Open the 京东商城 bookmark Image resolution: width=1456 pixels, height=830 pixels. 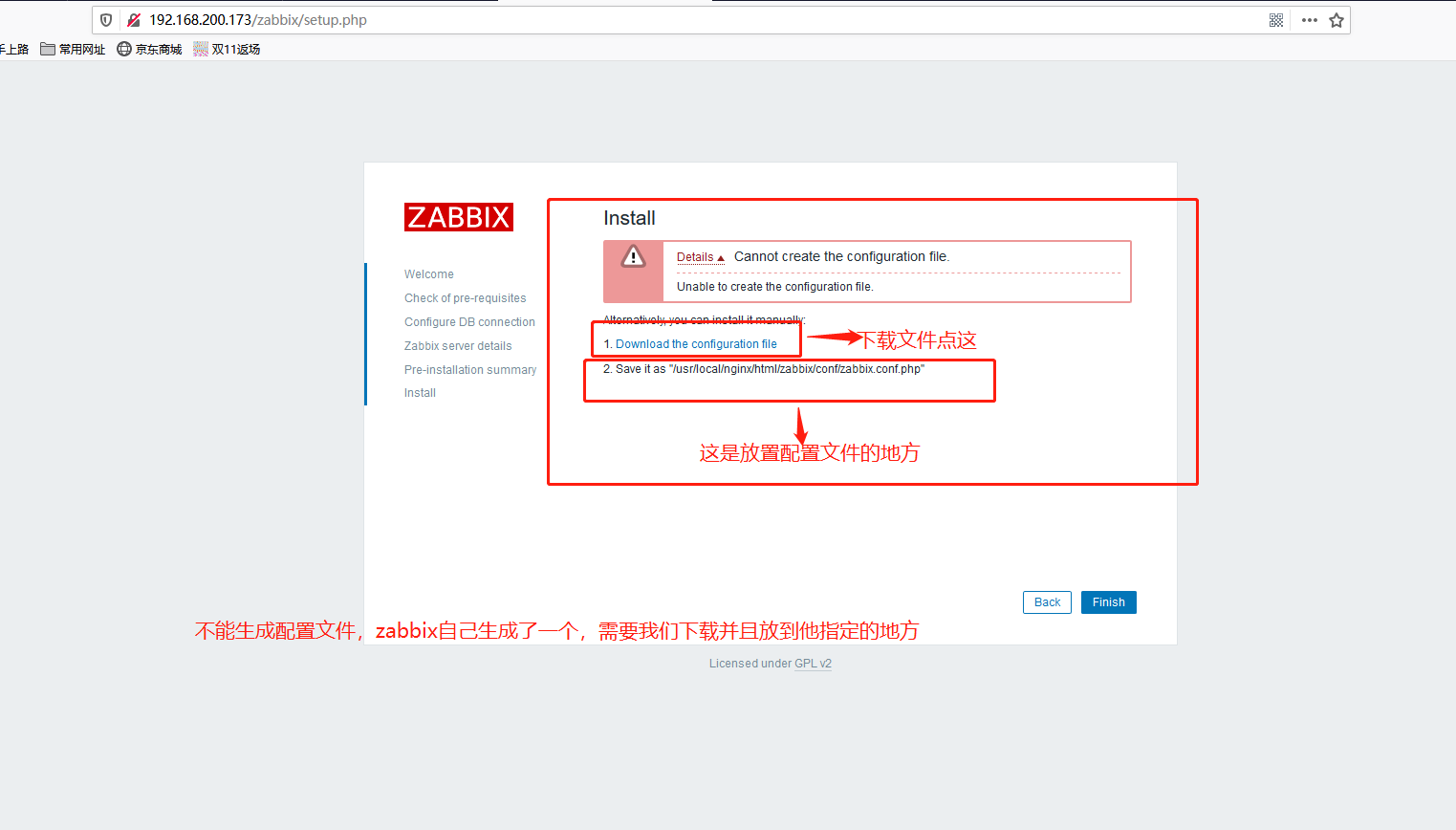point(149,49)
